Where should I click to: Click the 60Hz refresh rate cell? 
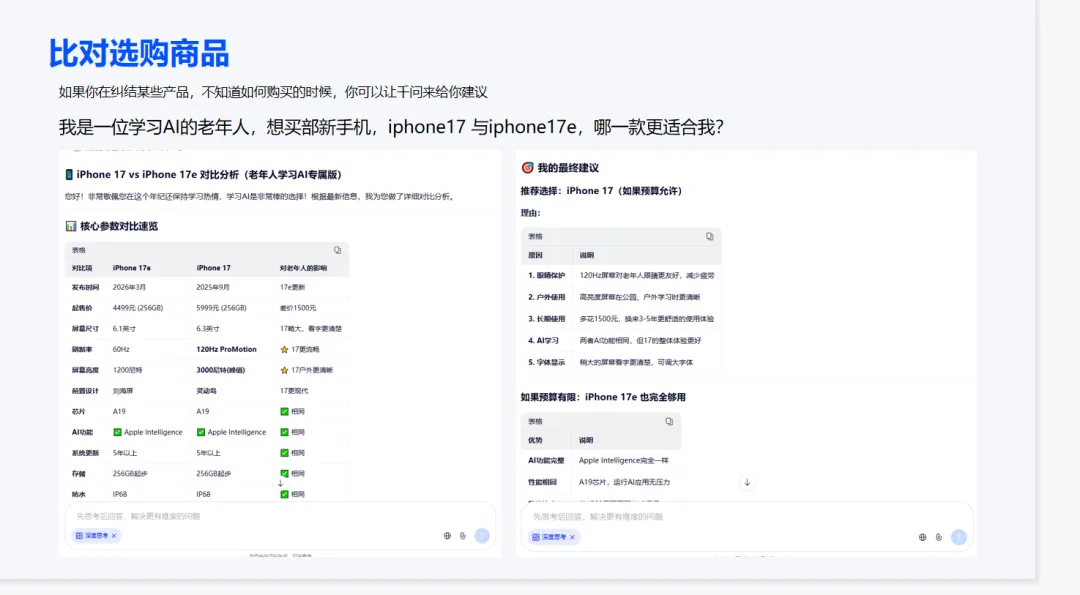pyautogui.click(x=121, y=349)
